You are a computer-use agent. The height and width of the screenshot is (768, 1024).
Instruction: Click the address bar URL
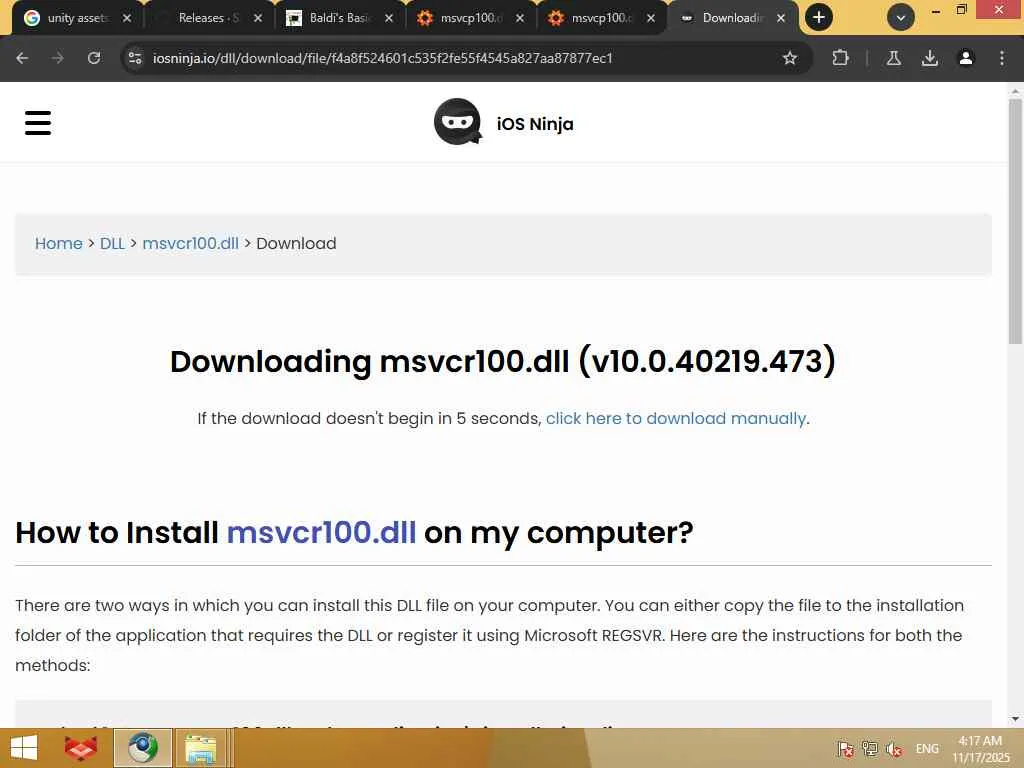pyautogui.click(x=383, y=58)
